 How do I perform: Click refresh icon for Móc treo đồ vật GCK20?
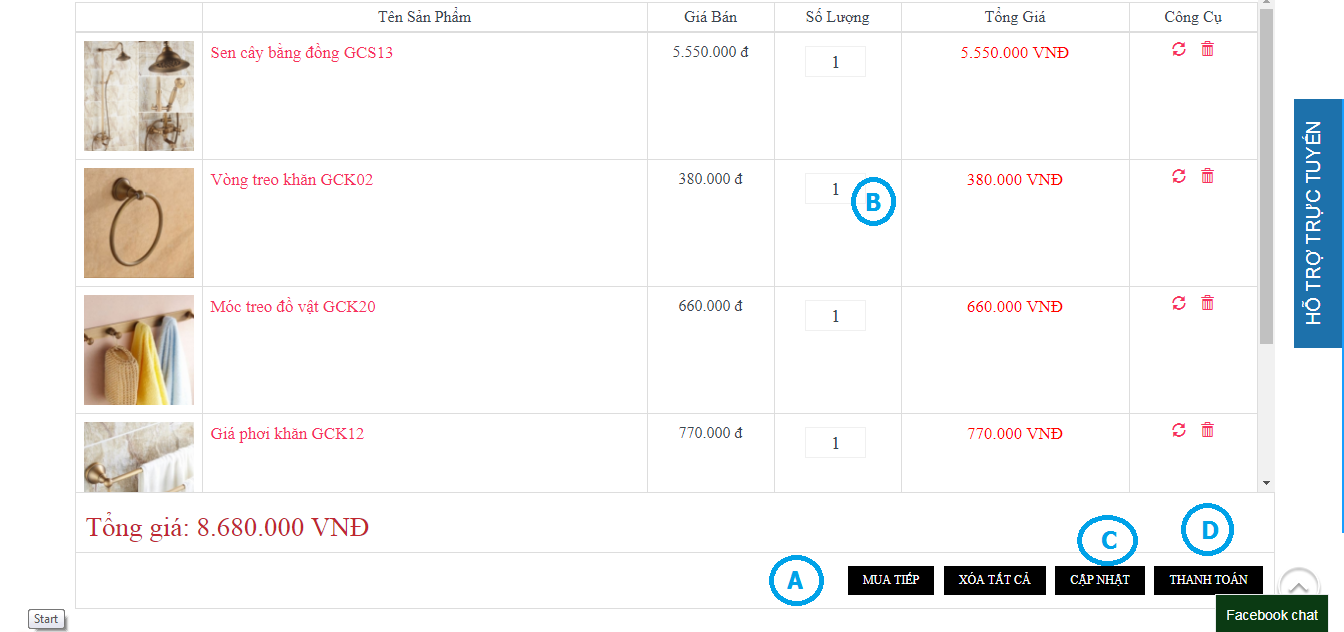click(x=1179, y=303)
